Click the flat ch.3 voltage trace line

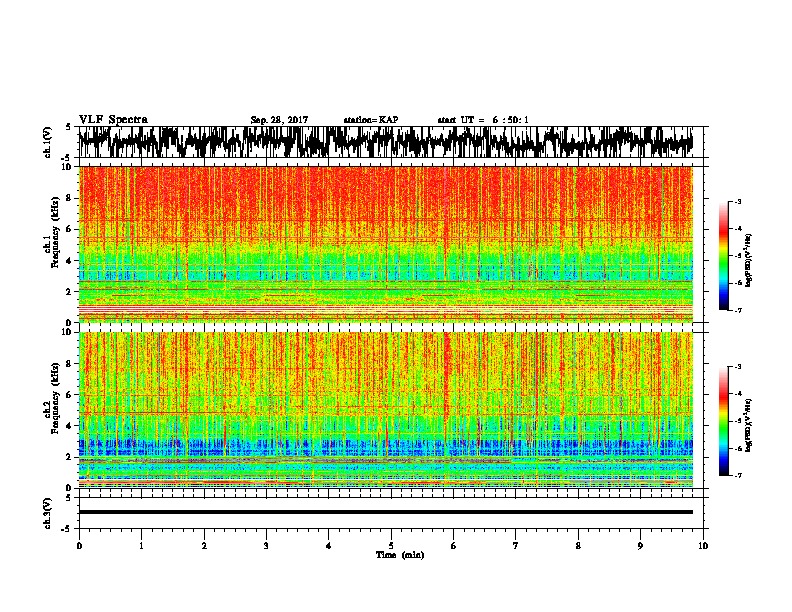(x=386, y=512)
